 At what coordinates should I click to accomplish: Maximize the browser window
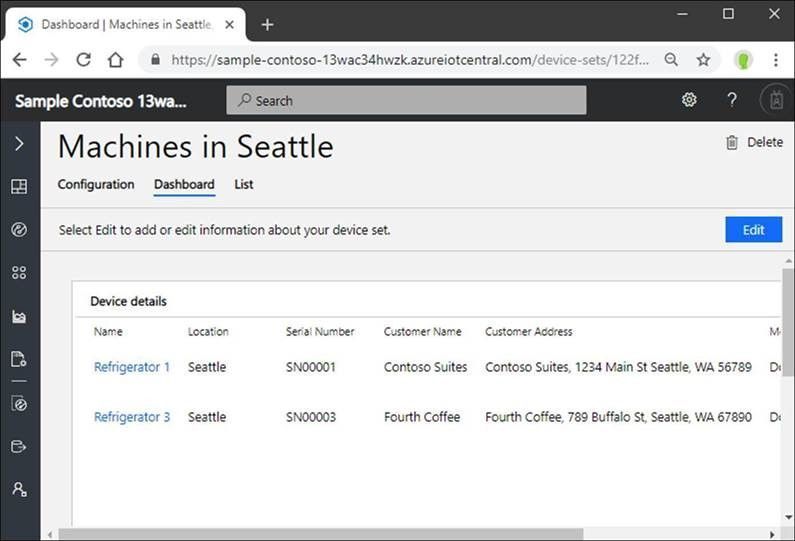pyautogui.click(x=728, y=14)
